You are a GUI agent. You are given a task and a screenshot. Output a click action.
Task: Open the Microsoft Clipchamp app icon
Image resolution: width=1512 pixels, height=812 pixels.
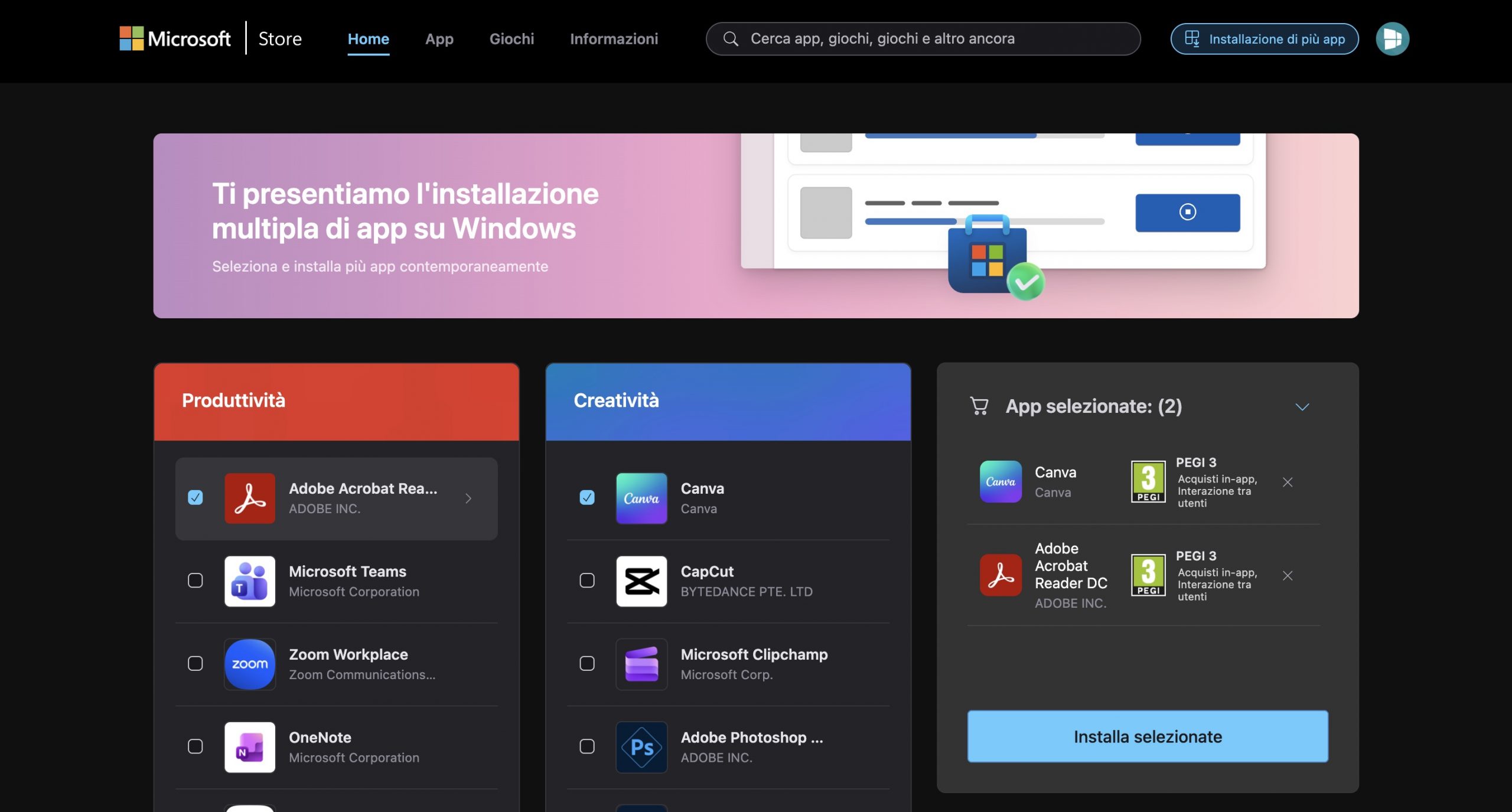[x=641, y=664]
